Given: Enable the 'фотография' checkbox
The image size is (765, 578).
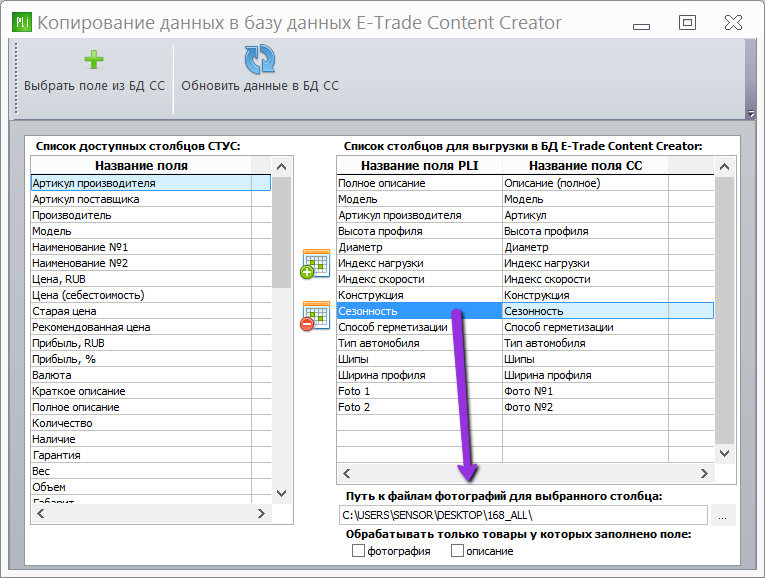Looking at the screenshot, I should tap(358, 551).
